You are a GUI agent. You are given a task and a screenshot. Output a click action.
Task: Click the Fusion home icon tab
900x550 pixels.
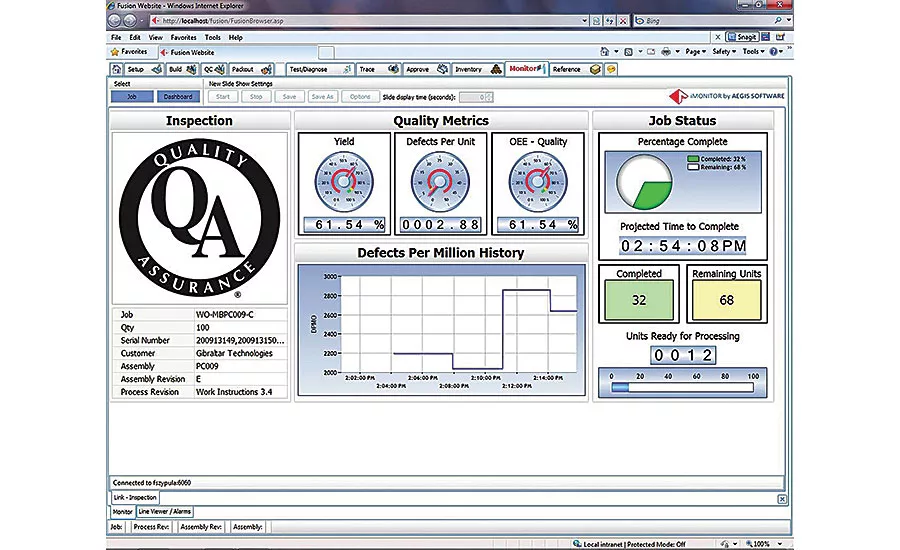point(117,69)
